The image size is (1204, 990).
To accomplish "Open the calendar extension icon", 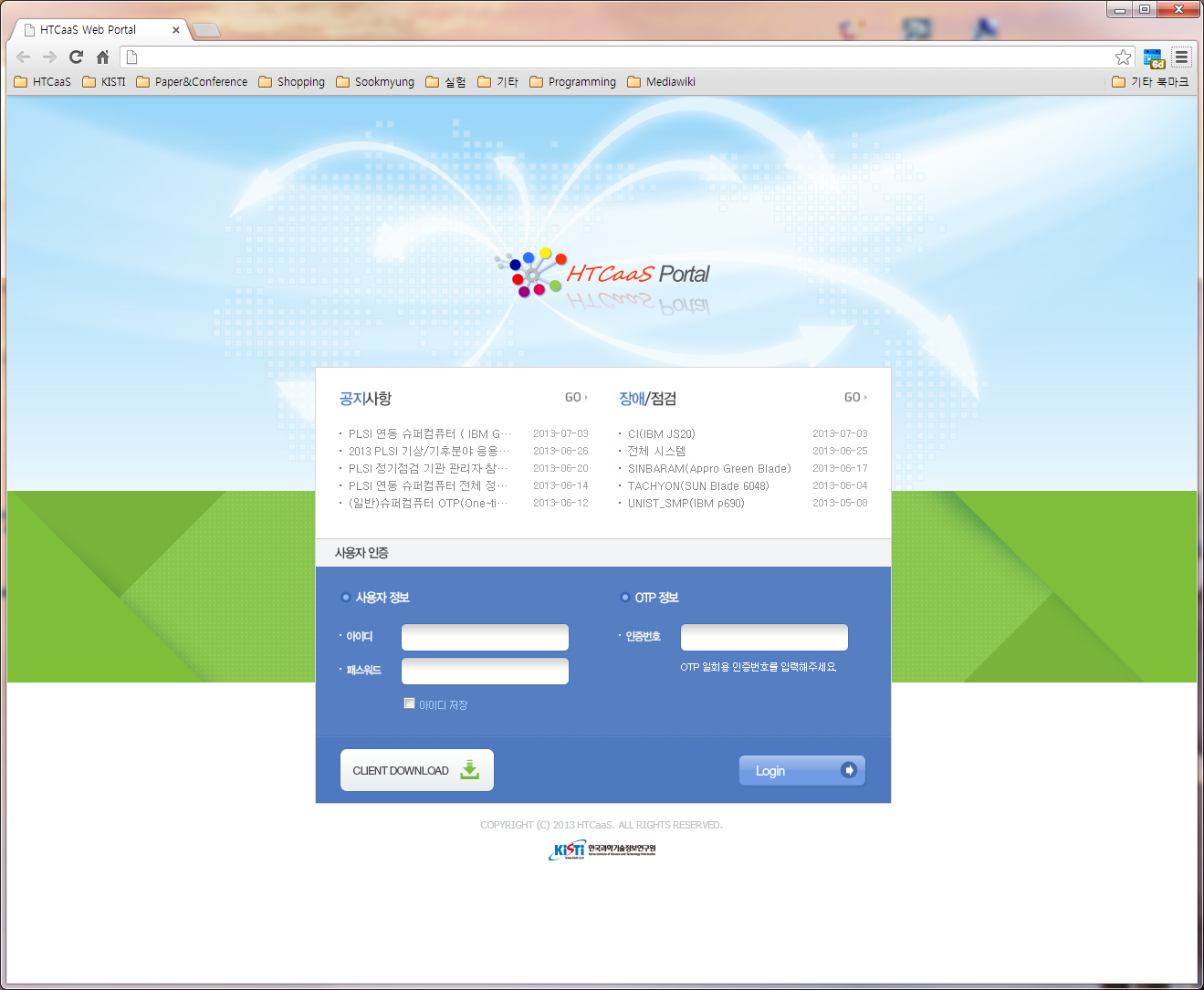I will [1154, 57].
